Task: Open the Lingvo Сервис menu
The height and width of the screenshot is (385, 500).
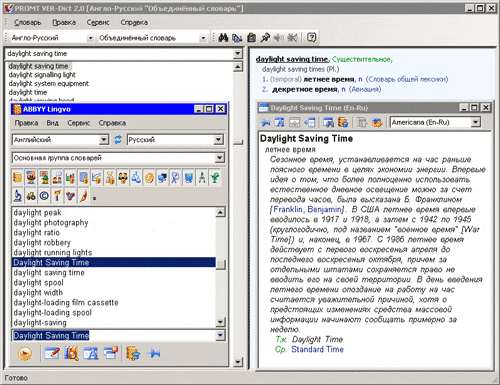Action: click(79, 123)
